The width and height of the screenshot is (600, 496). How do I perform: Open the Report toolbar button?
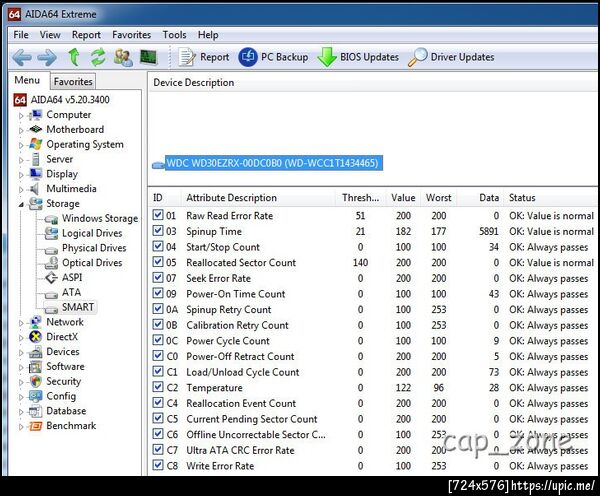203,57
